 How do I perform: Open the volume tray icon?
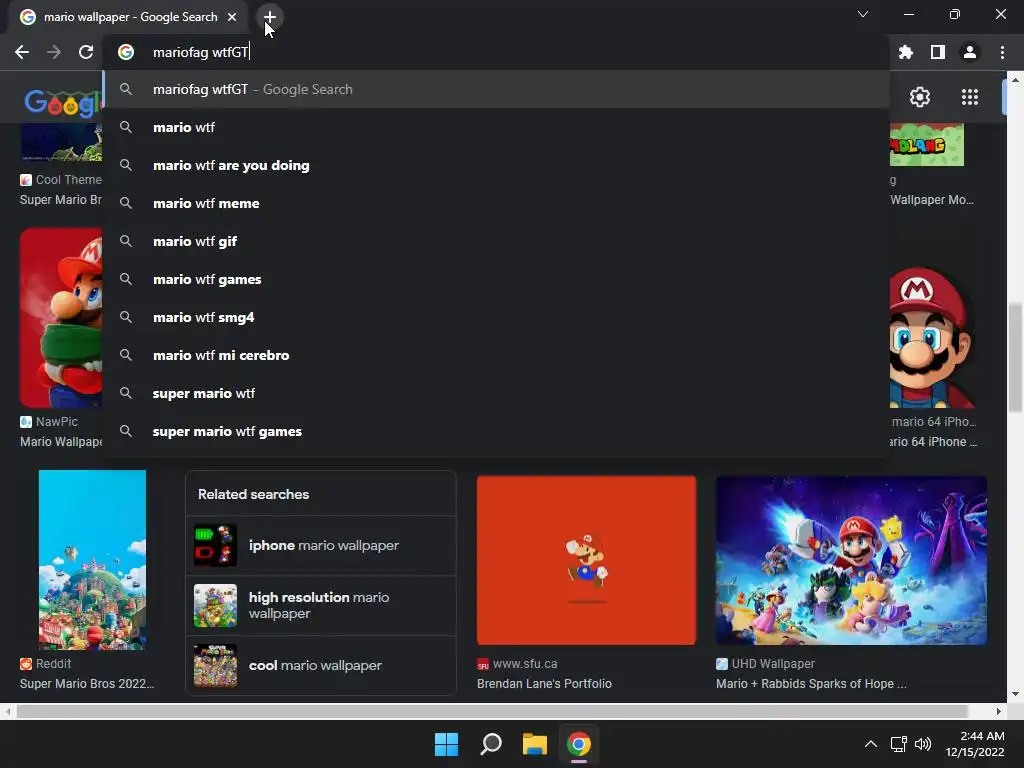(x=923, y=744)
